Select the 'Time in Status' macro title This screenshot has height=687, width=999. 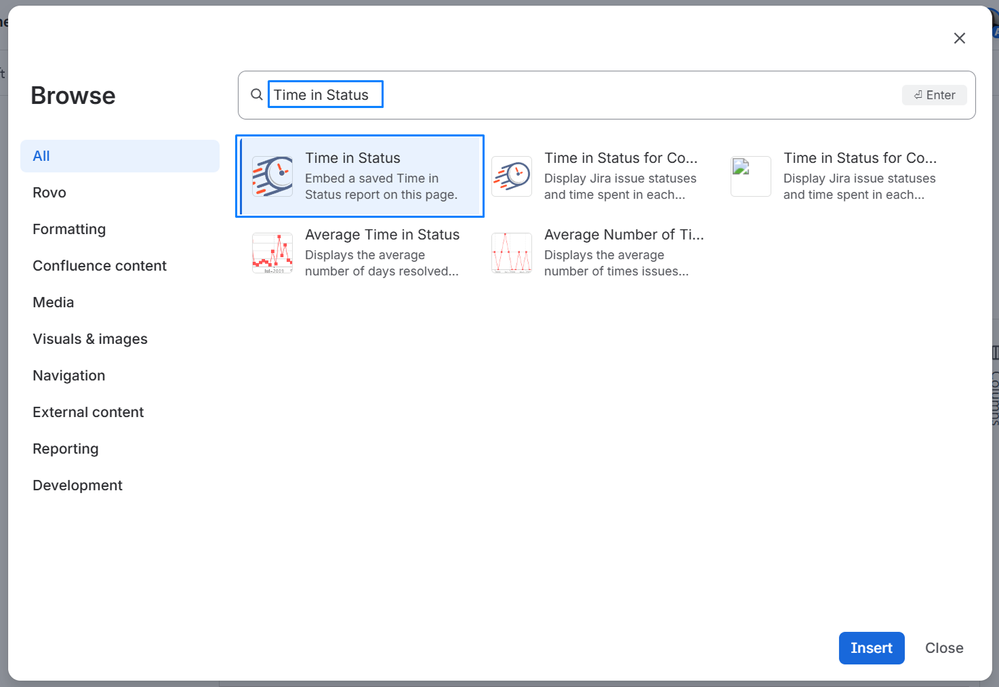coord(352,158)
